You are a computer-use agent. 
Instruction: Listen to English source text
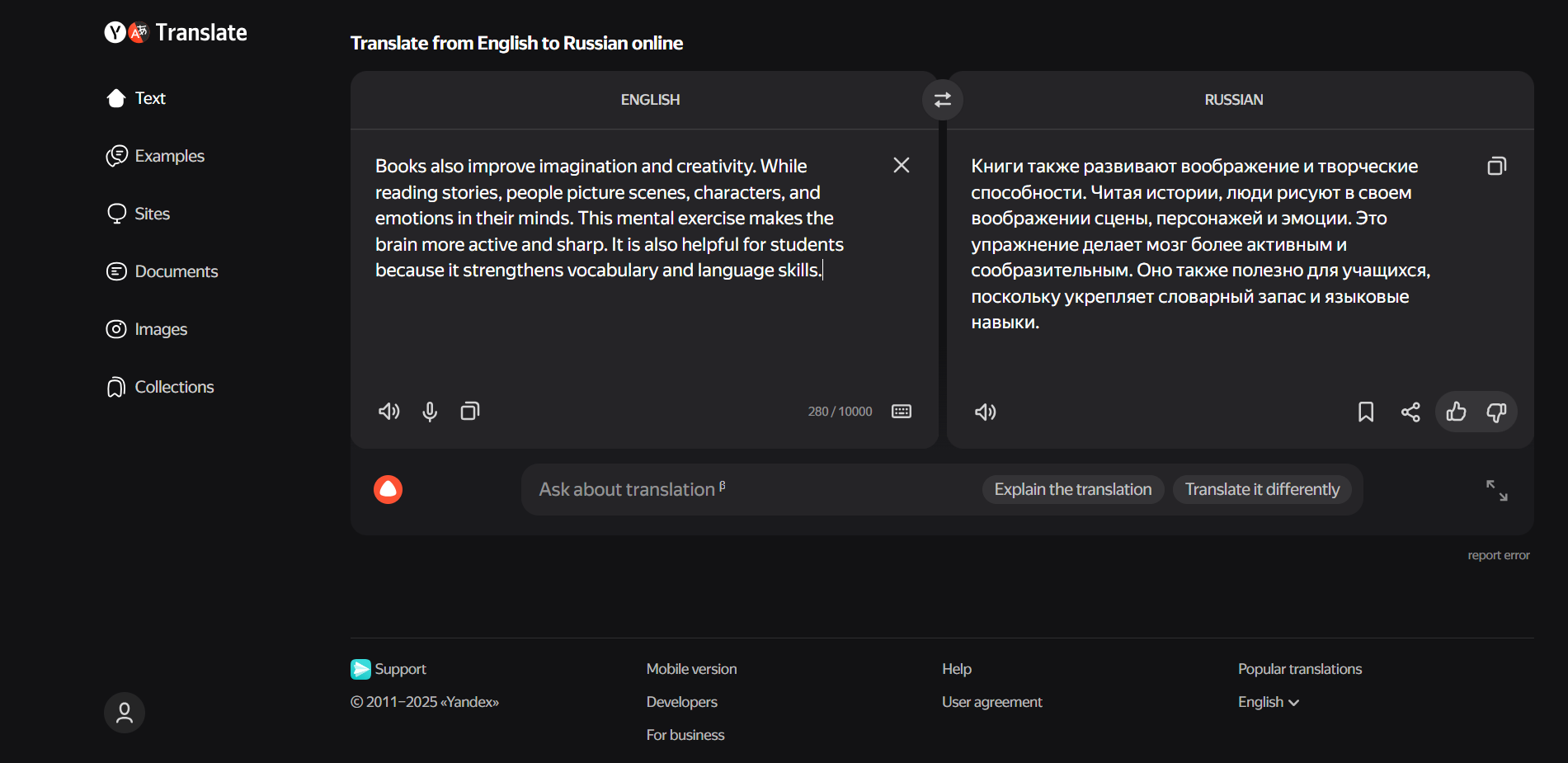[388, 411]
